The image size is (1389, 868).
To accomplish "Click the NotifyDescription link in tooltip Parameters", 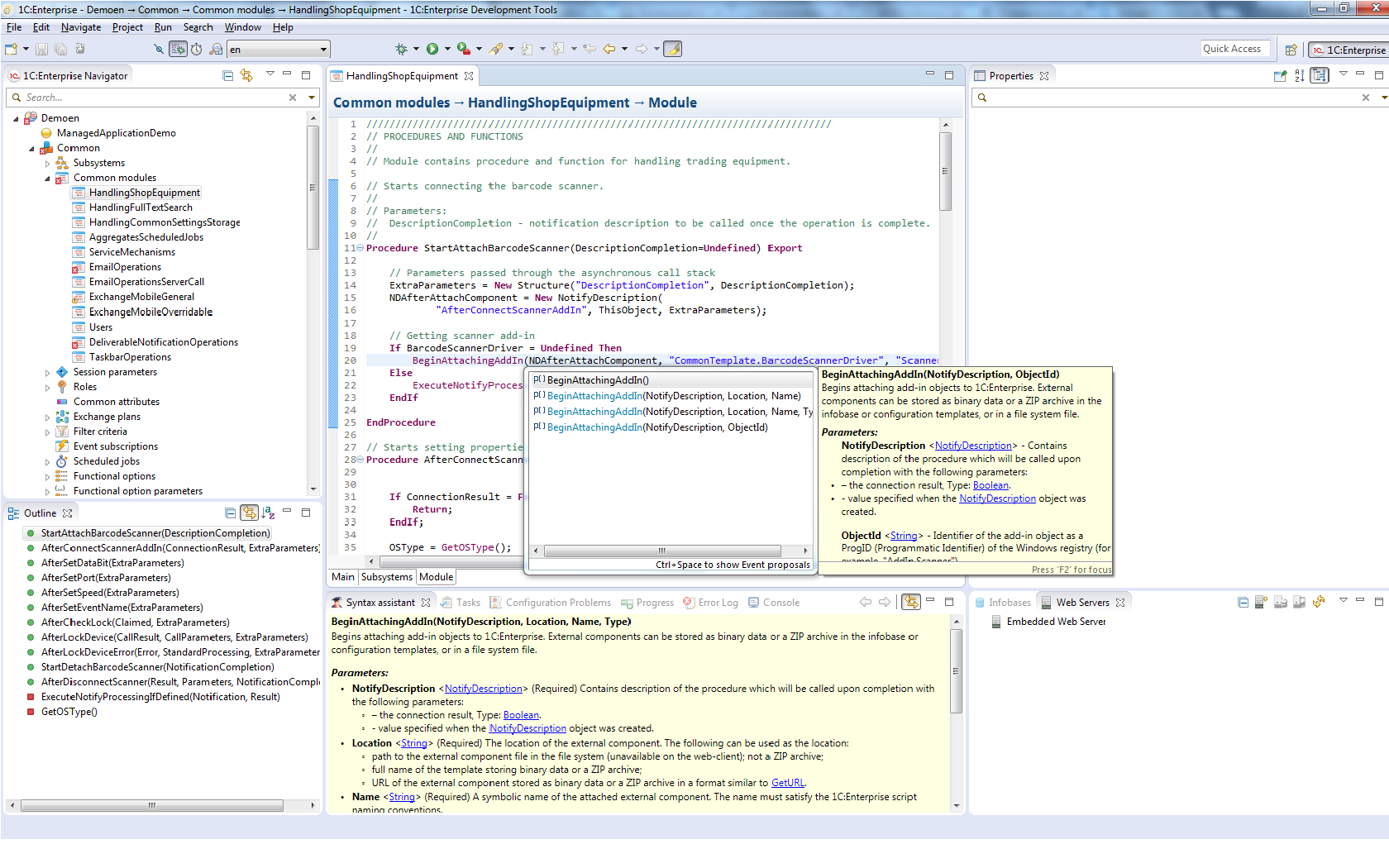I will (973, 446).
